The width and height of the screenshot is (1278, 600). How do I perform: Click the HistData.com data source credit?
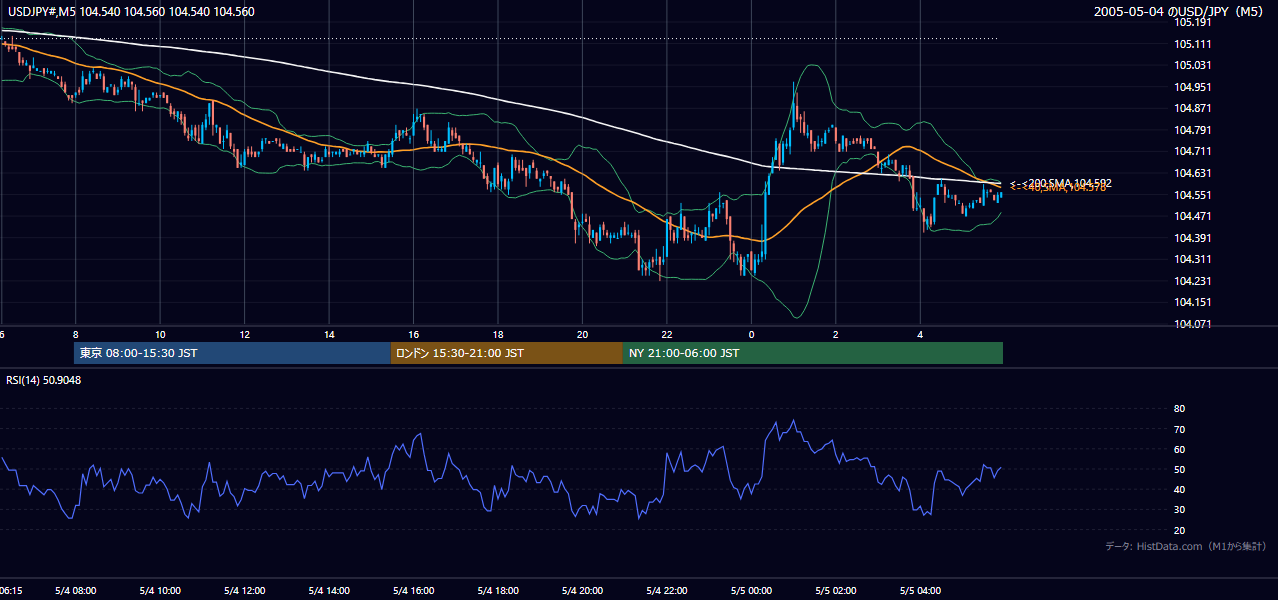tap(1186, 547)
